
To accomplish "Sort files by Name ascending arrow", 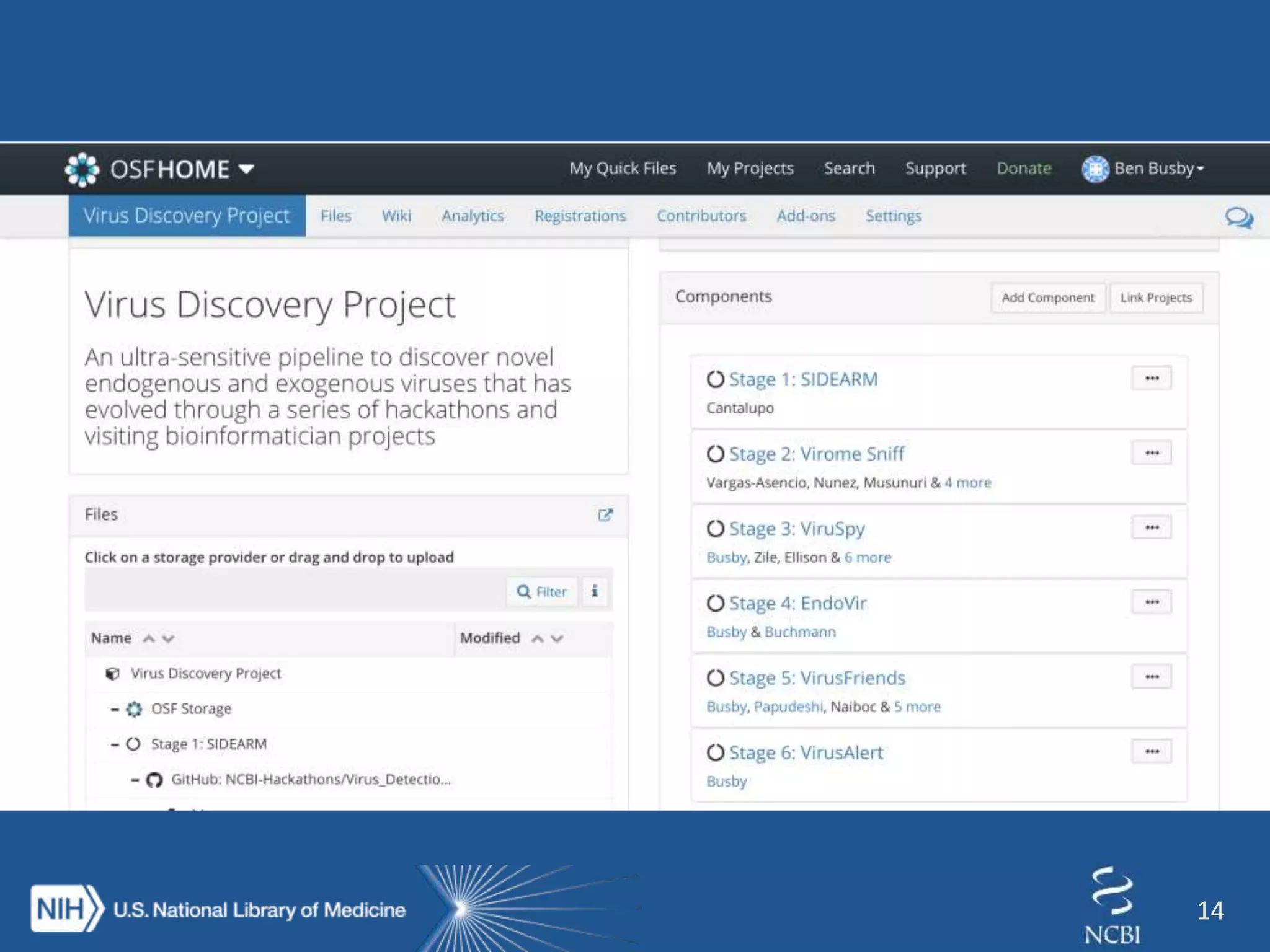I will 149,639.
